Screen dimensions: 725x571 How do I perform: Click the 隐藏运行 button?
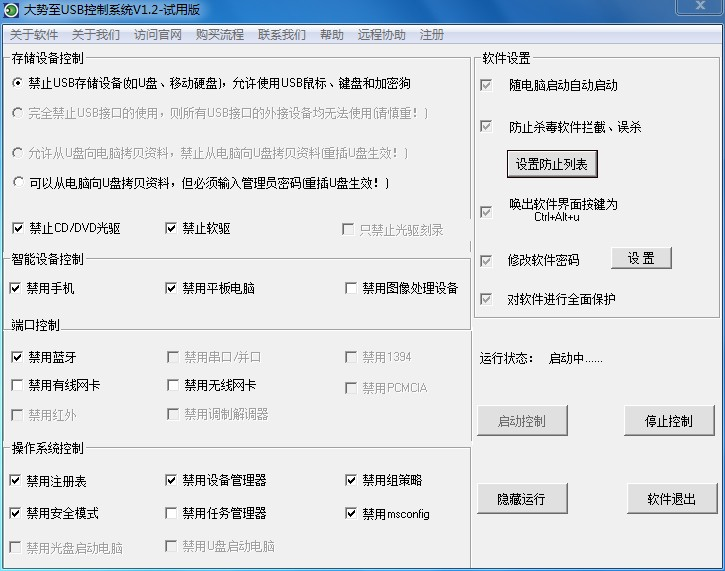pyautogui.click(x=522, y=498)
